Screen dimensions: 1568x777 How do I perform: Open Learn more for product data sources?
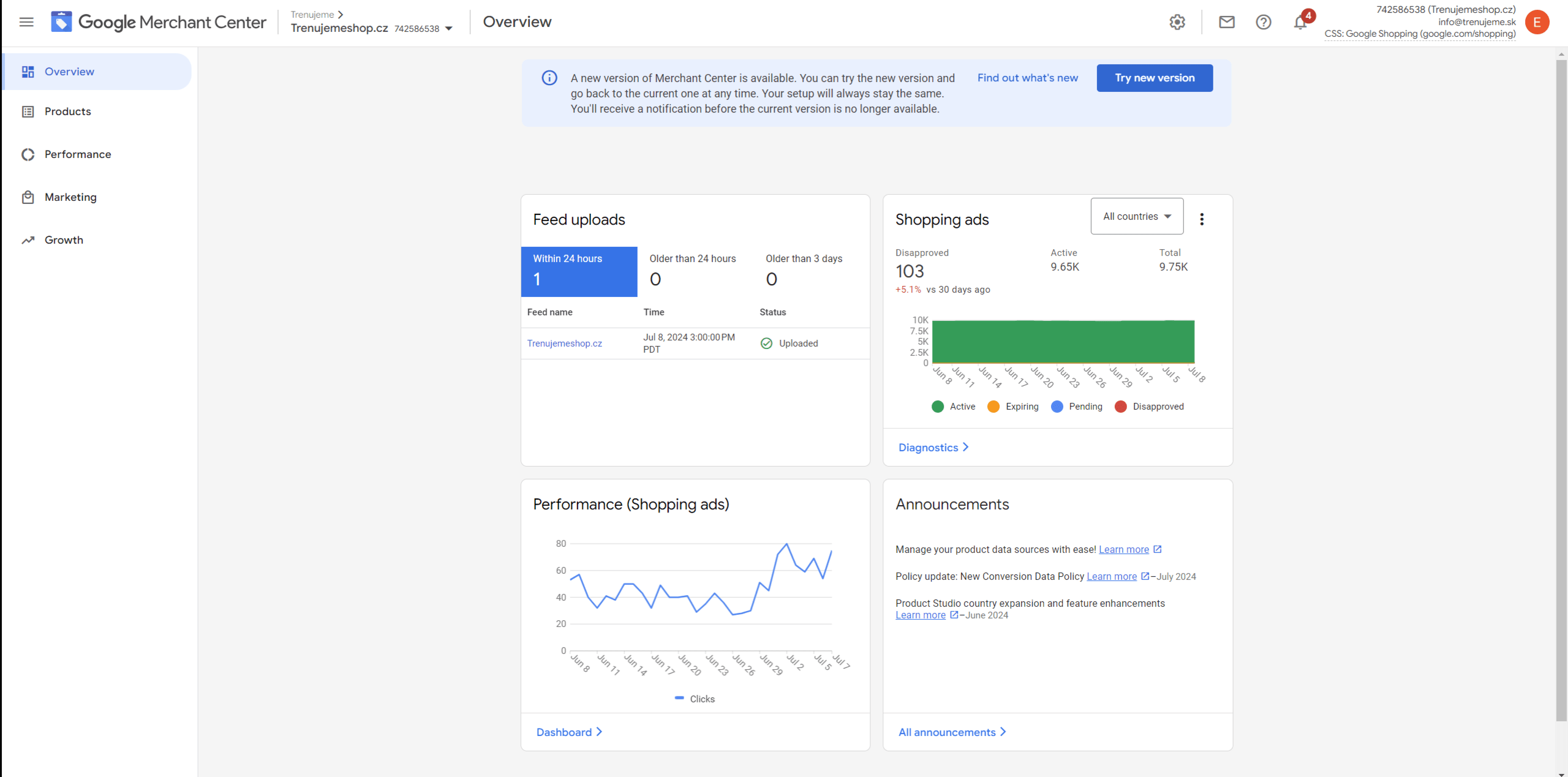[x=1124, y=549]
